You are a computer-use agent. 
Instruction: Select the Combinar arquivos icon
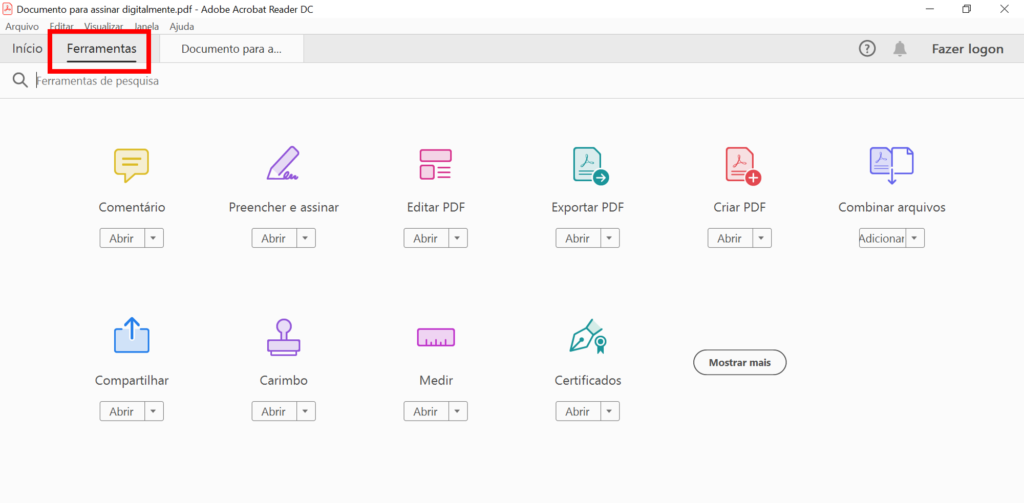click(891, 164)
